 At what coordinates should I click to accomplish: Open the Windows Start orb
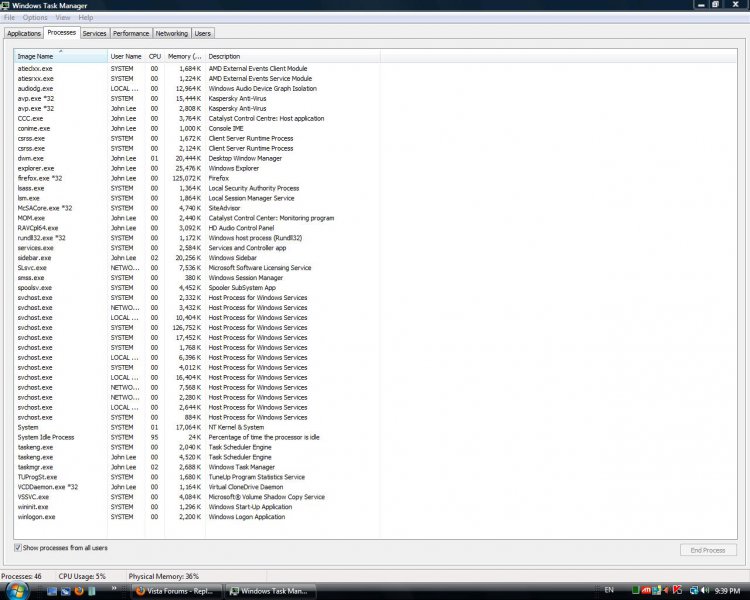coord(18,590)
